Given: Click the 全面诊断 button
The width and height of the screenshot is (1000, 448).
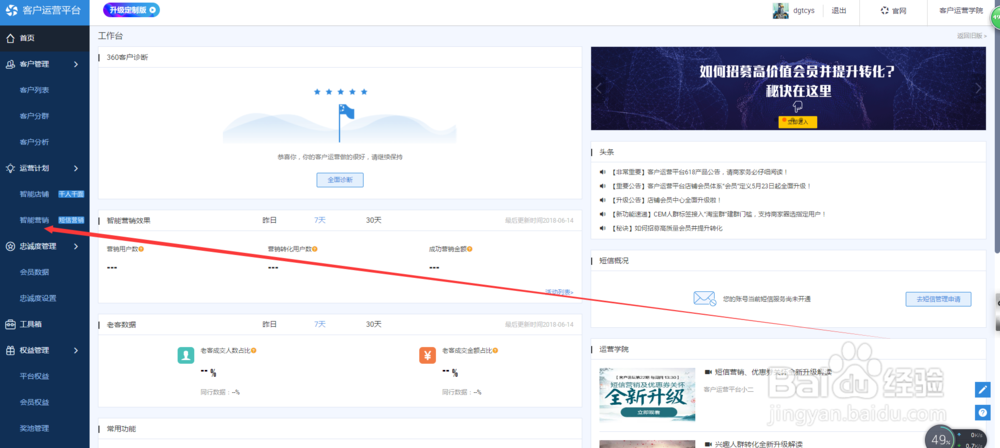Looking at the screenshot, I should [x=340, y=180].
